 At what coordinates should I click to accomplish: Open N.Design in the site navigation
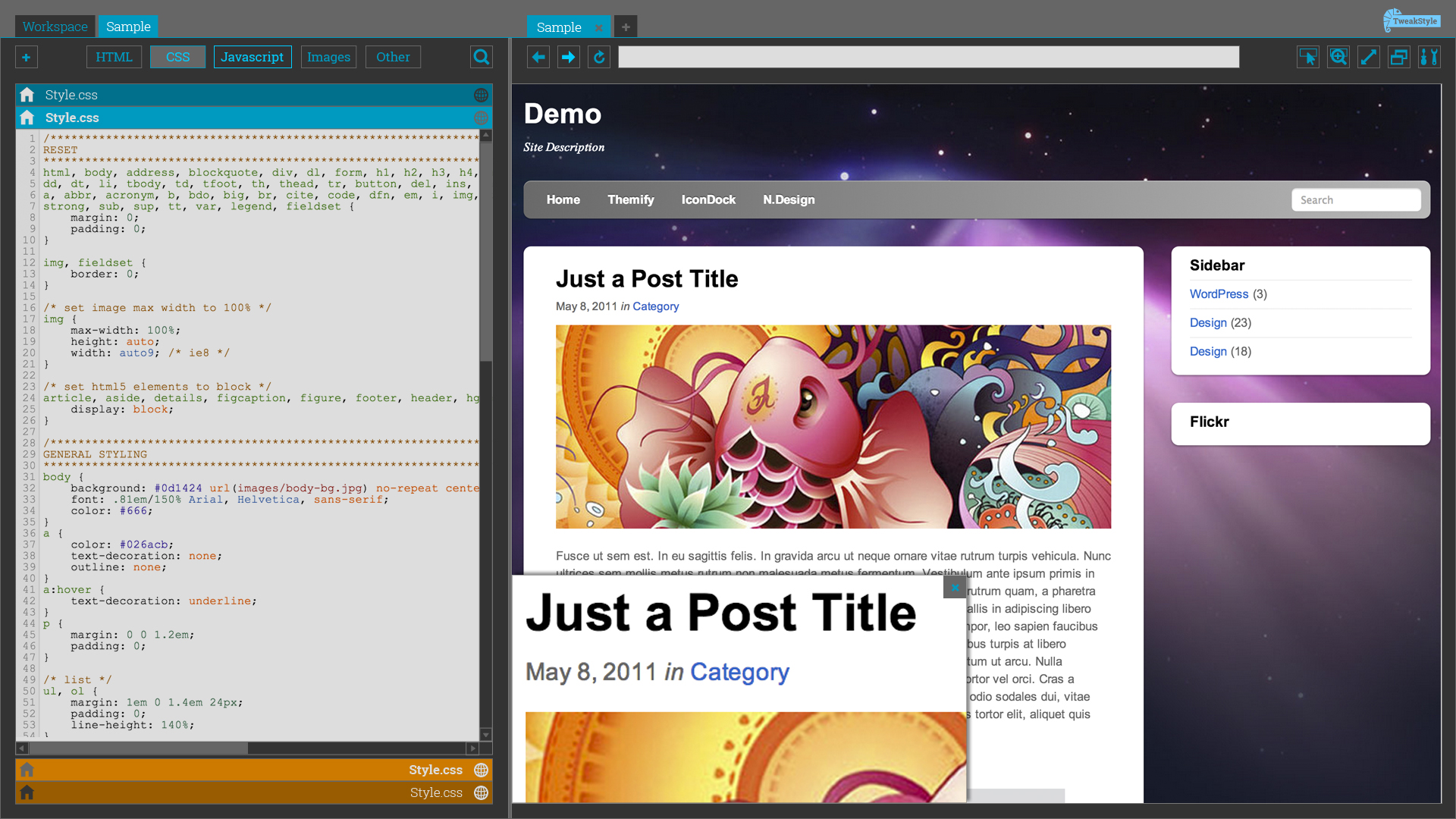(x=789, y=199)
